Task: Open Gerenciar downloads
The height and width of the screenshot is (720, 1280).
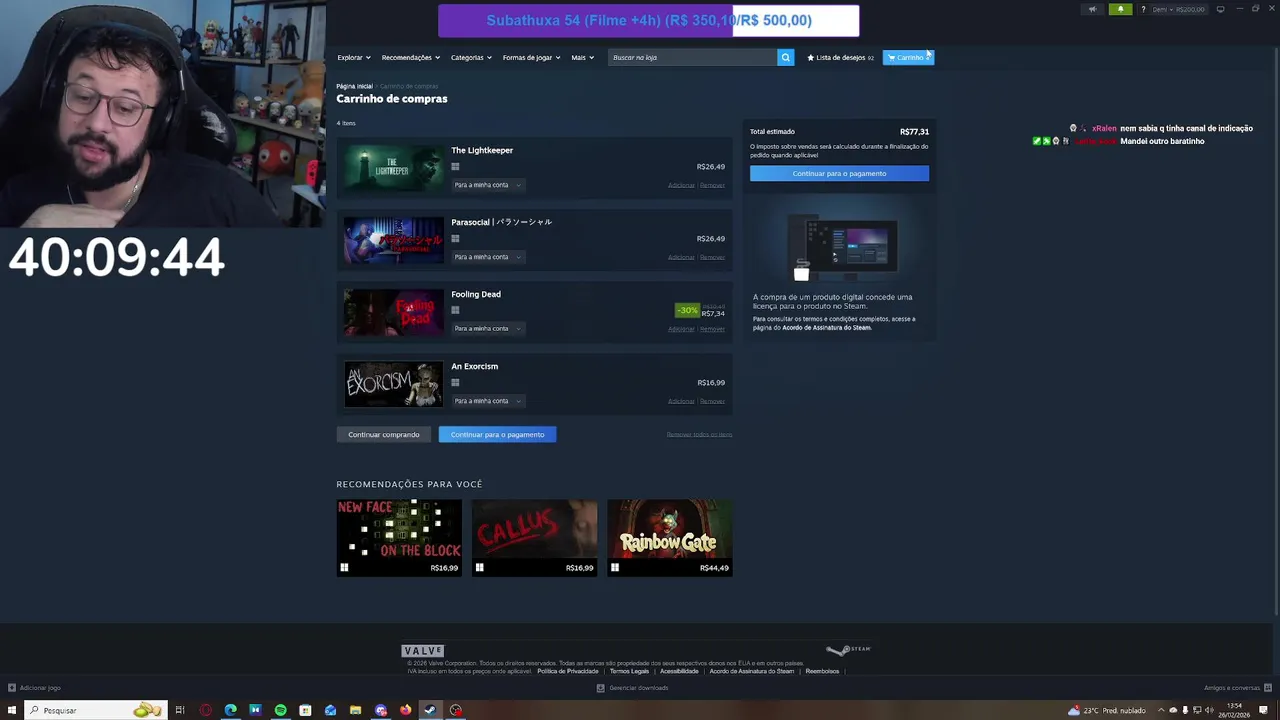Action: [632, 688]
